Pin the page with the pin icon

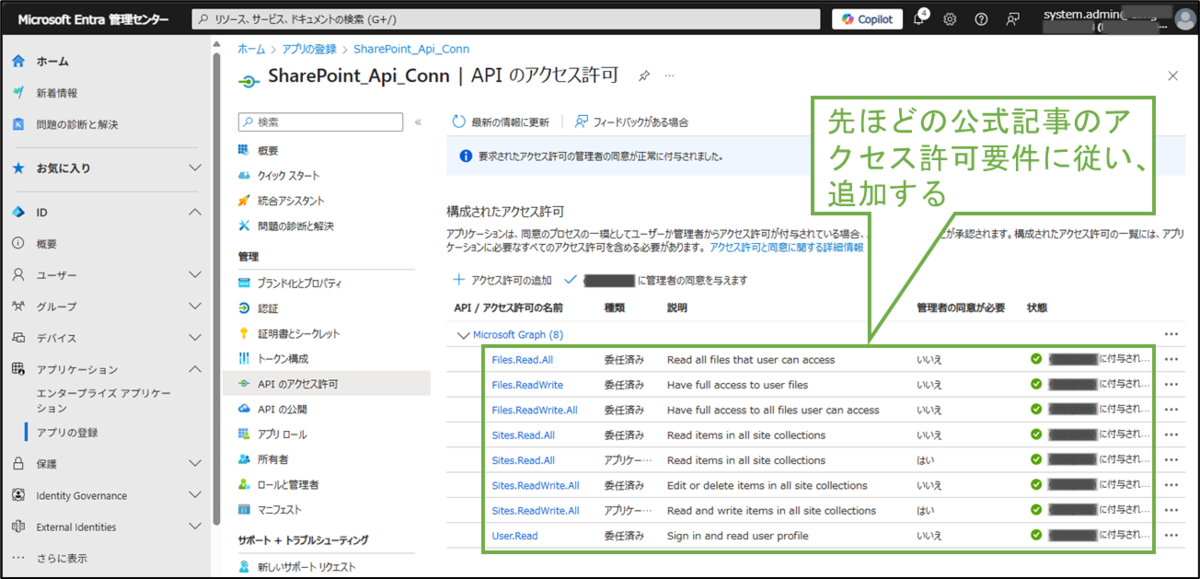[644, 76]
